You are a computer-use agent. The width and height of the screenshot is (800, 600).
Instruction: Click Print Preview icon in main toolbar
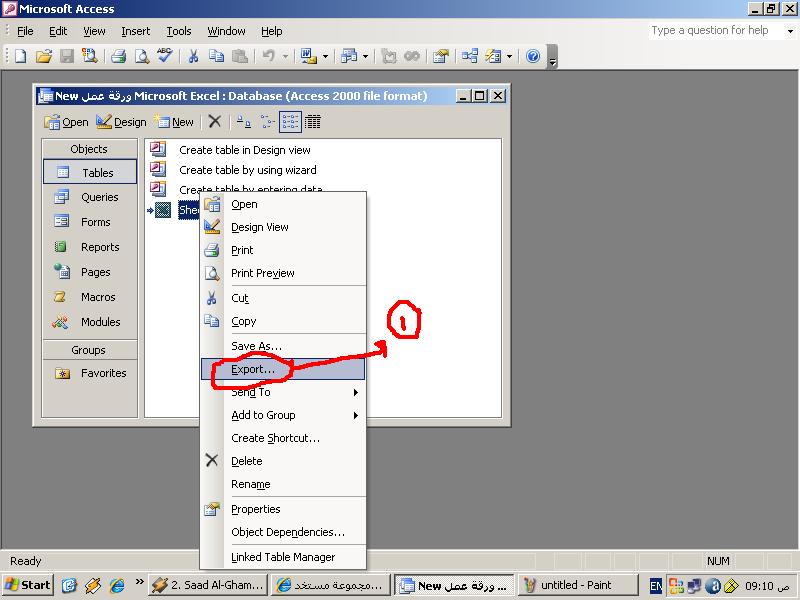click(141, 57)
